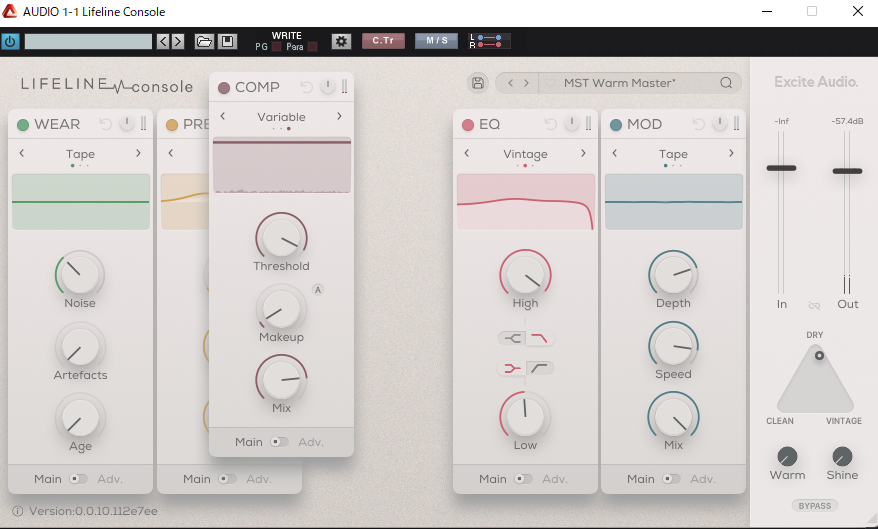The width and height of the screenshot is (878, 529).
Task: Switch EQ to next type after Vintage
Action: tap(583, 153)
